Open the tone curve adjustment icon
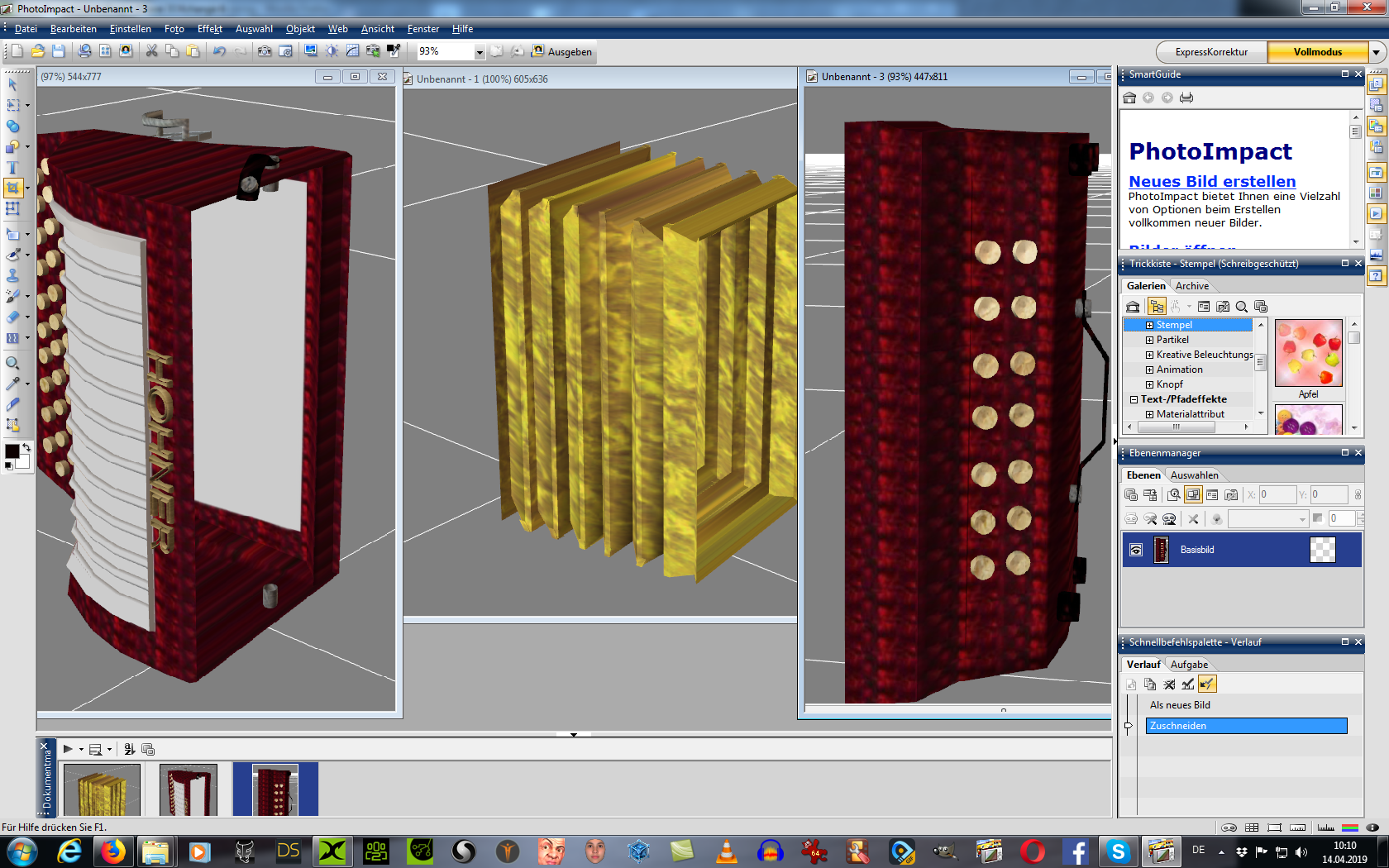 tap(352, 51)
